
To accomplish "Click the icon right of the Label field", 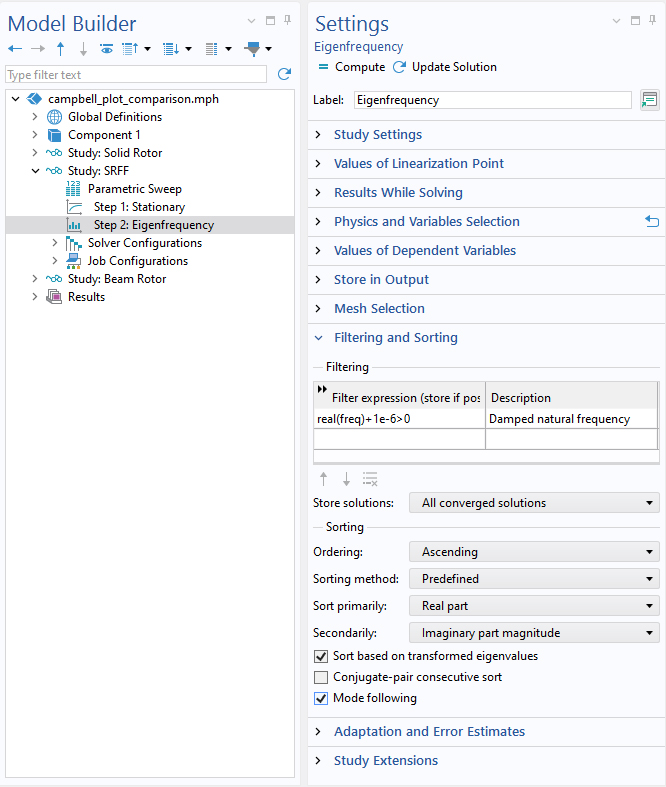I will point(649,100).
